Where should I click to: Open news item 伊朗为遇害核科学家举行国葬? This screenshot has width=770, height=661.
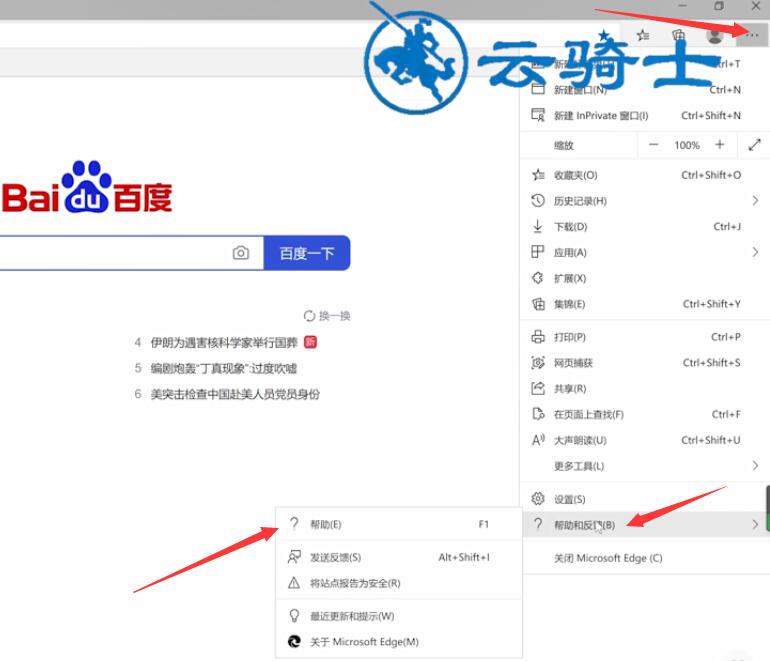coord(224,342)
